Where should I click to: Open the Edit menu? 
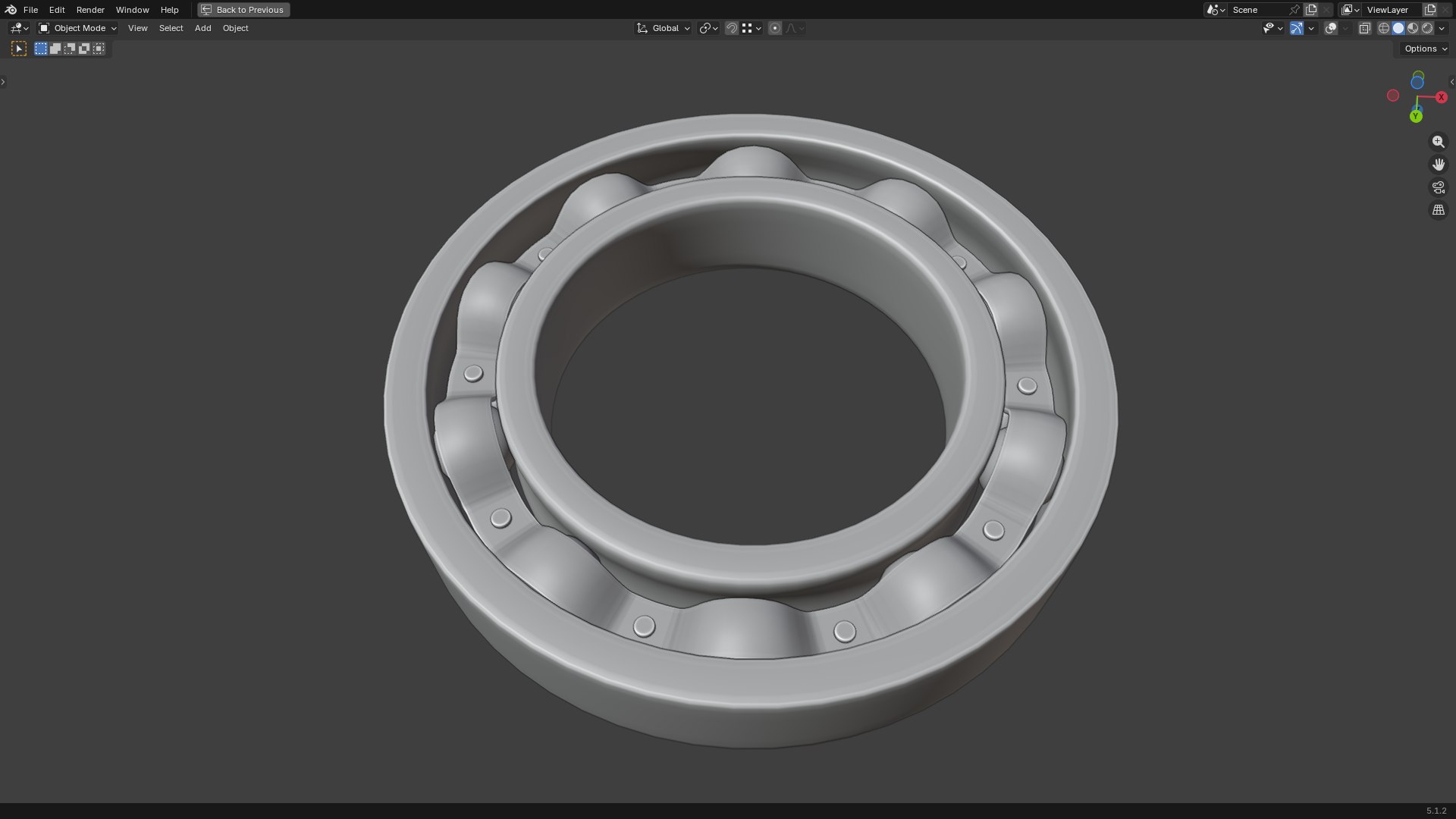point(57,10)
